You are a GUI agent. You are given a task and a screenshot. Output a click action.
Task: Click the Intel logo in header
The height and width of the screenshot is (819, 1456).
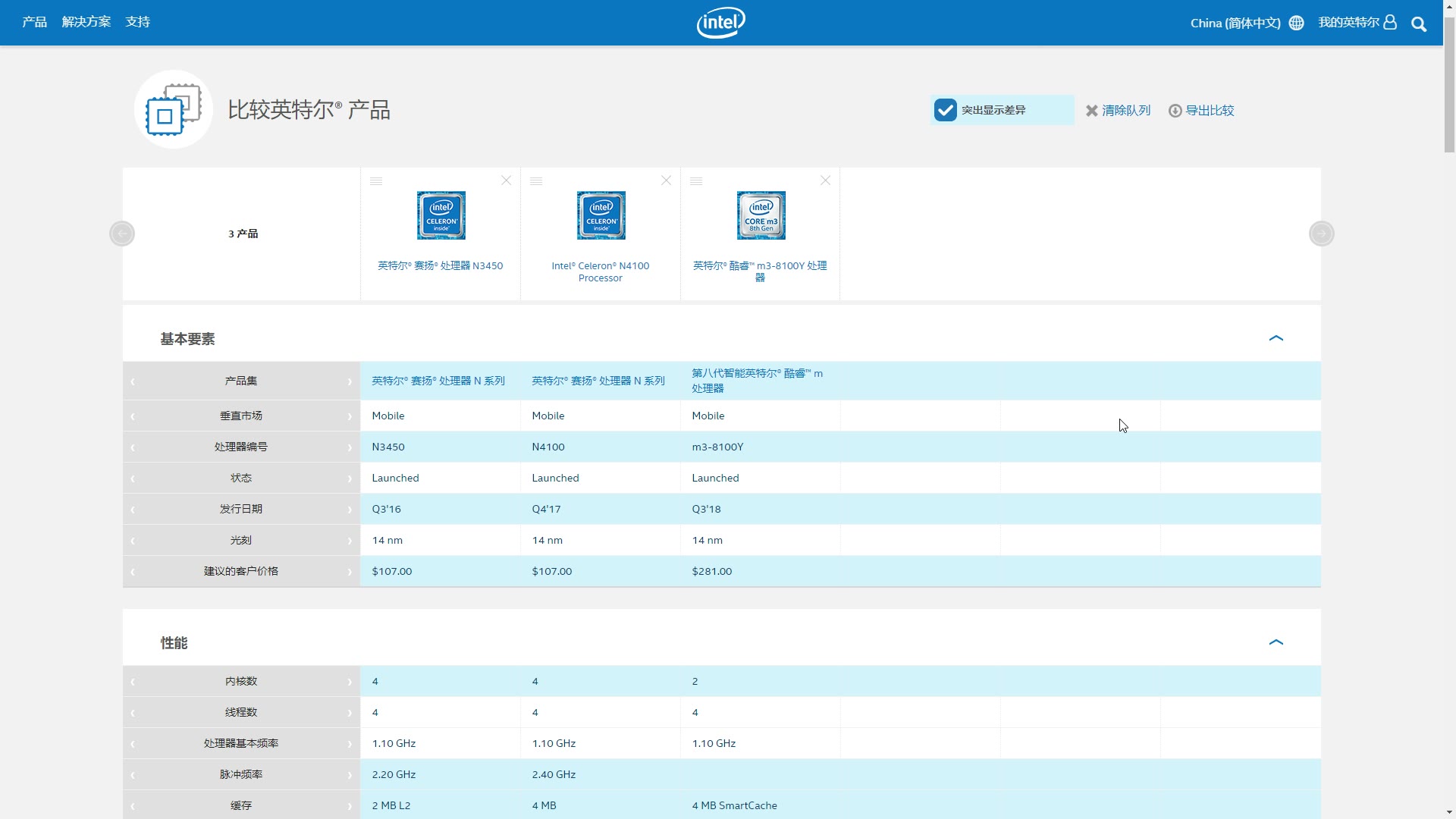pos(720,23)
